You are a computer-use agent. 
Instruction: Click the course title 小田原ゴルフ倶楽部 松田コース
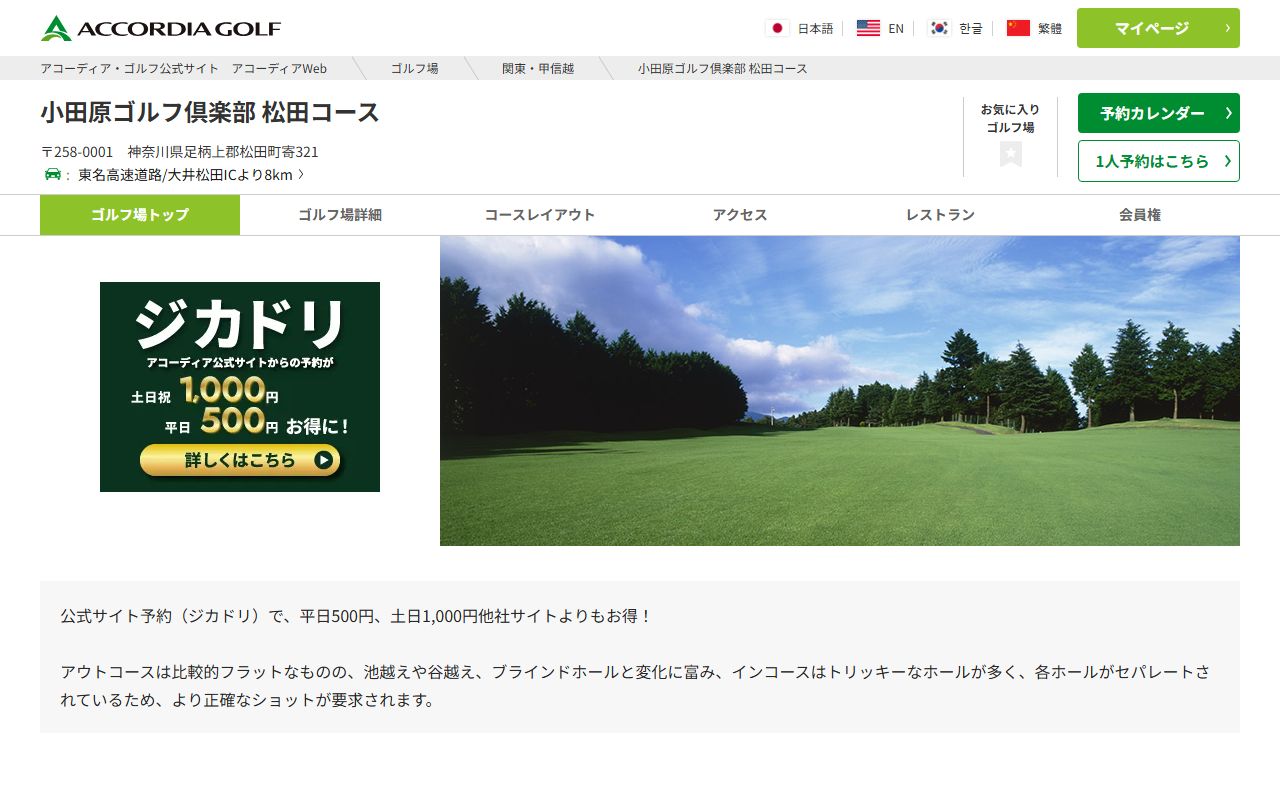(210, 112)
